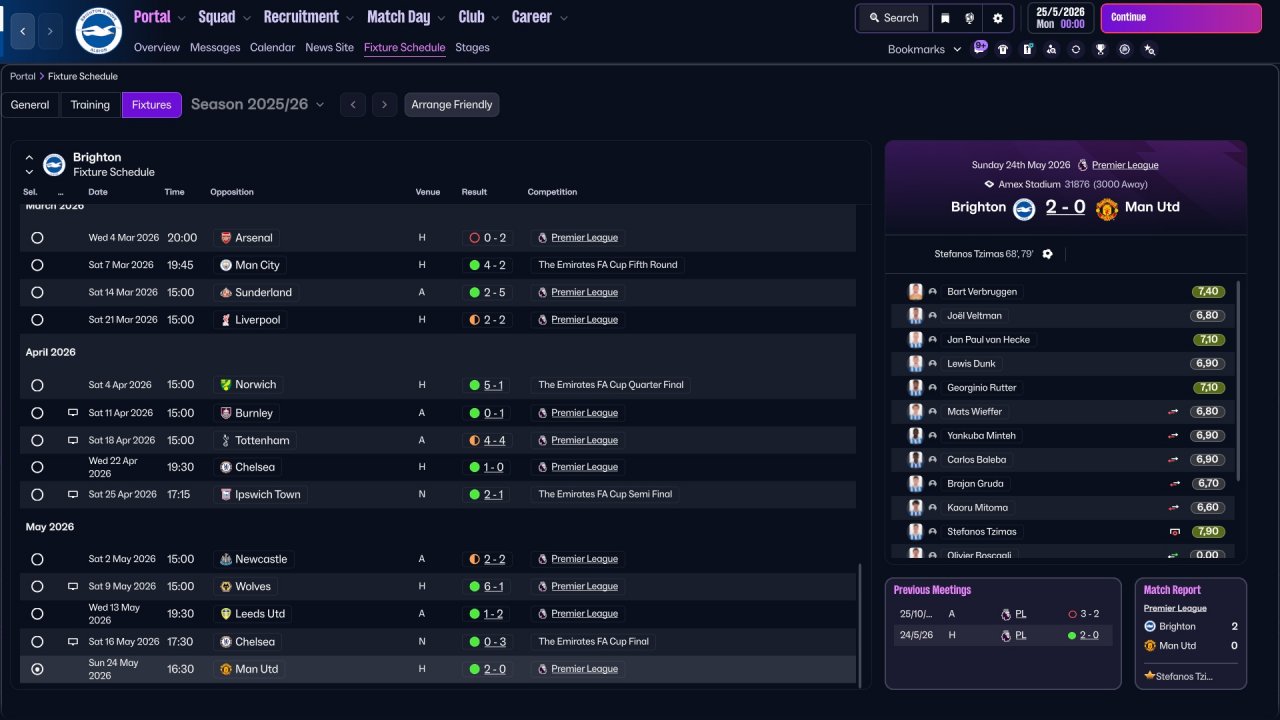Image resolution: width=1280 pixels, height=720 pixels.
Task: Open the shirt bookmark shortcut
Action: 1003,49
